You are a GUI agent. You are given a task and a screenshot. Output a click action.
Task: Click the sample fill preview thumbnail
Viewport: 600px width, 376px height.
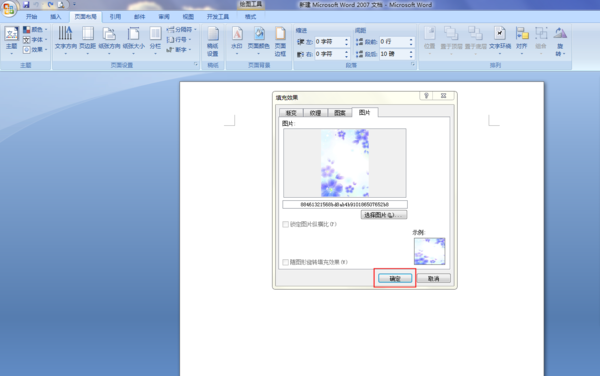(x=429, y=251)
